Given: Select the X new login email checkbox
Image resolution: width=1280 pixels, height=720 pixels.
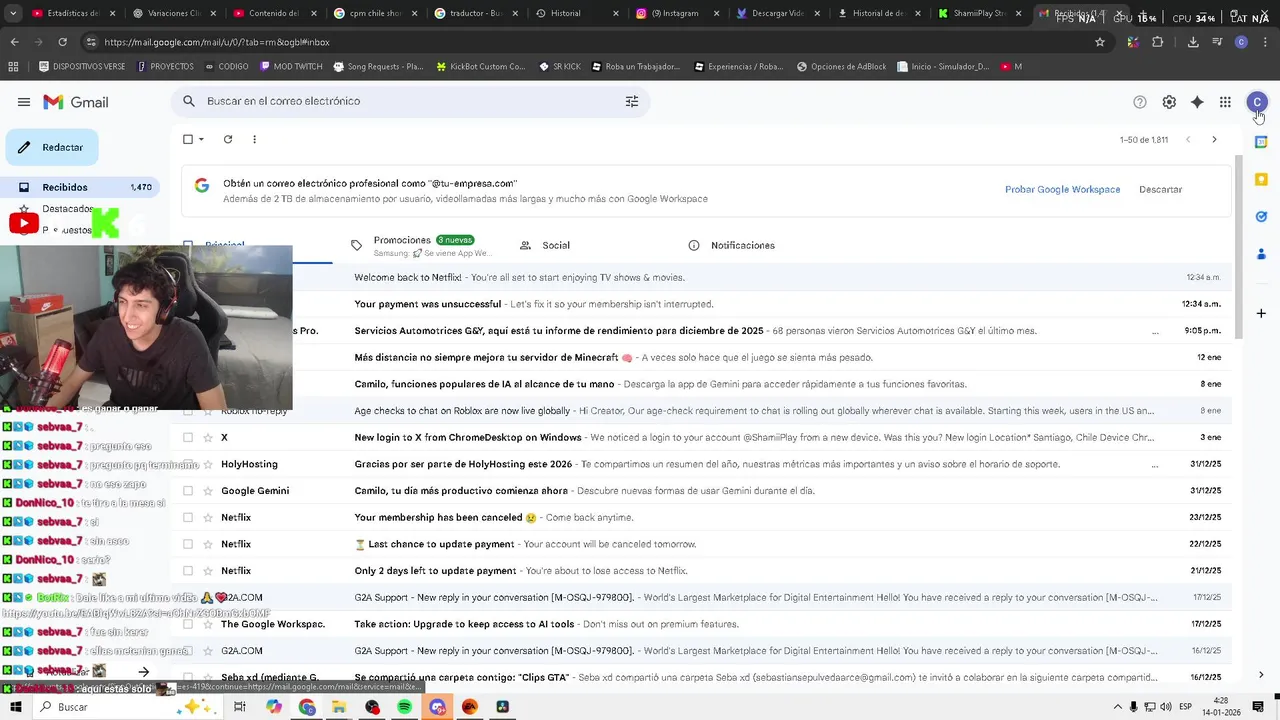Looking at the screenshot, I should (187, 437).
